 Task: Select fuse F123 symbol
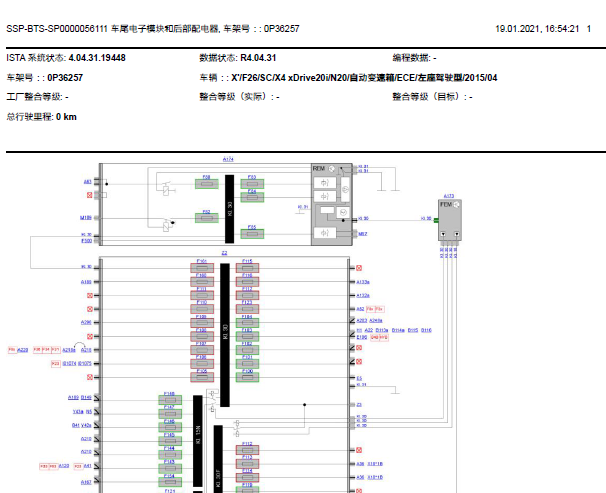247,309
